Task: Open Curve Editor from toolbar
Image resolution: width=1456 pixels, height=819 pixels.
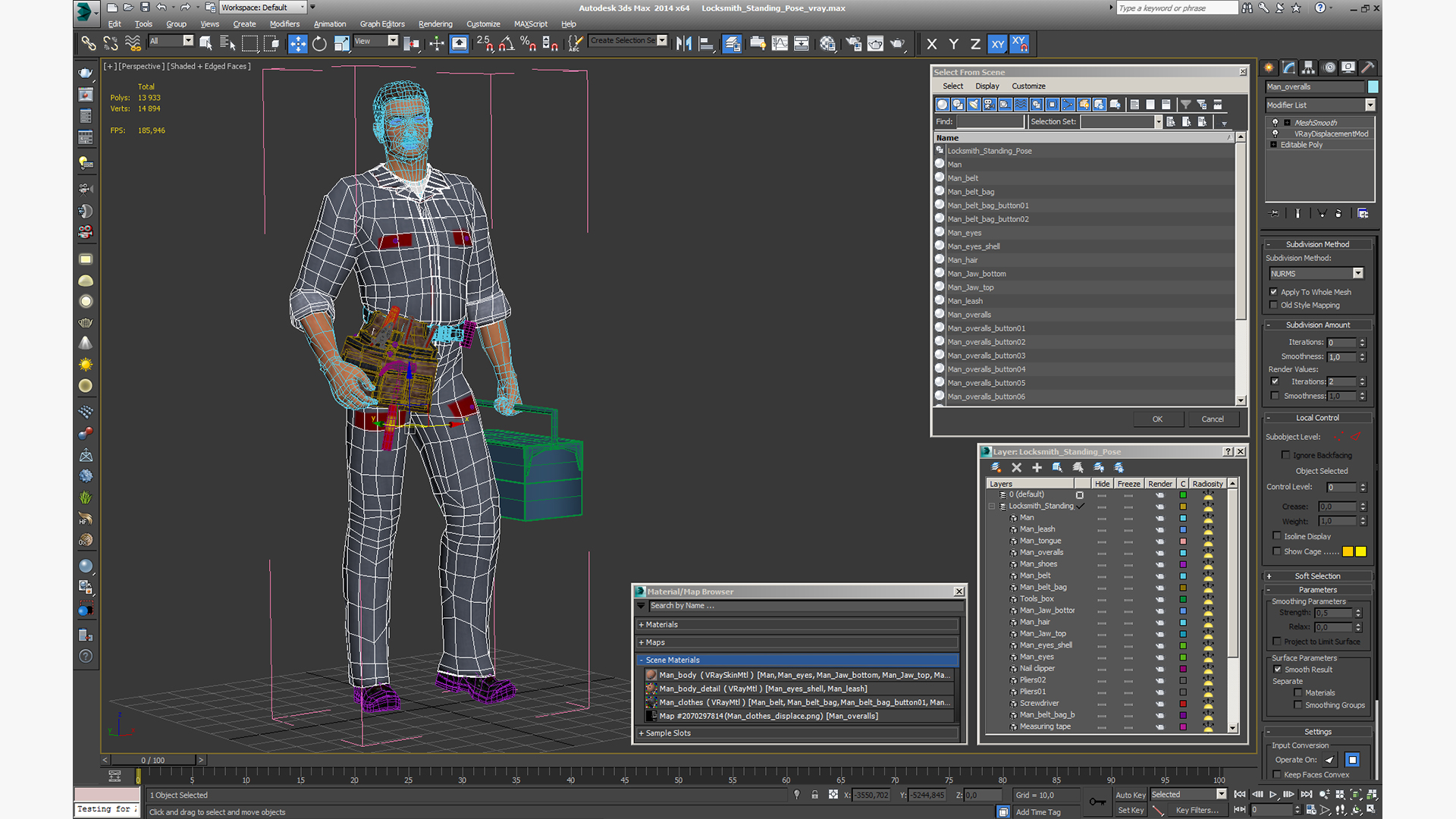Action: click(780, 44)
